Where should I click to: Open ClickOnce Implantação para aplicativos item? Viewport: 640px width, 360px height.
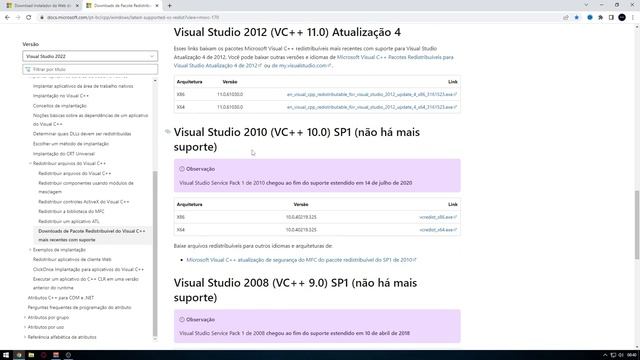coord(88,269)
